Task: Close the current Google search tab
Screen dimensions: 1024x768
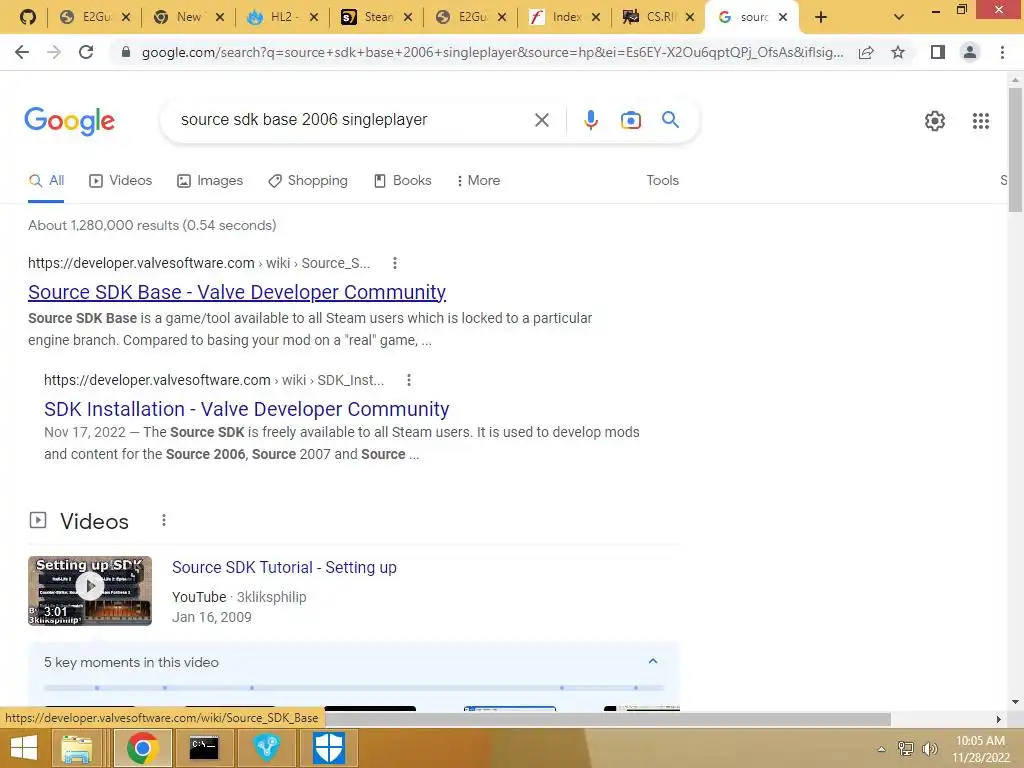Action: (782, 18)
